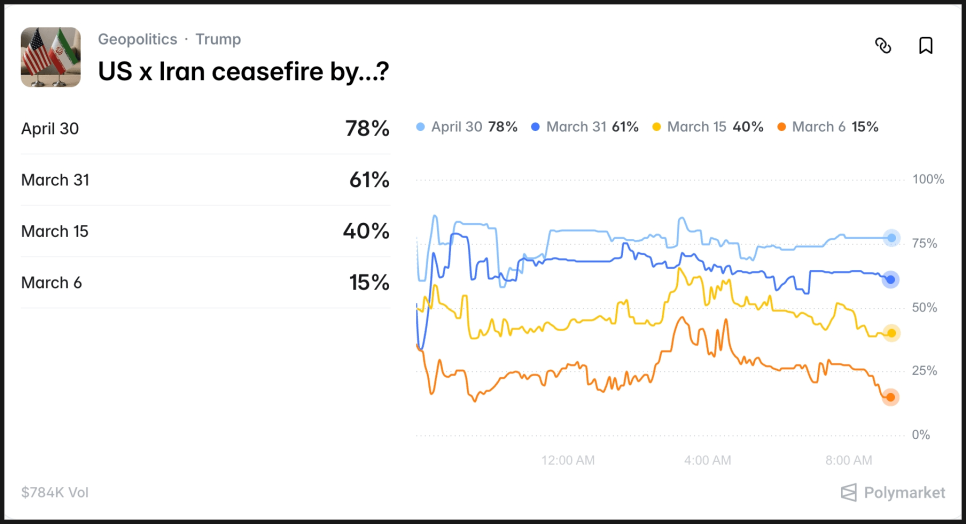
Task: Click the March 6 line endpoint marker
Action: (891, 397)
